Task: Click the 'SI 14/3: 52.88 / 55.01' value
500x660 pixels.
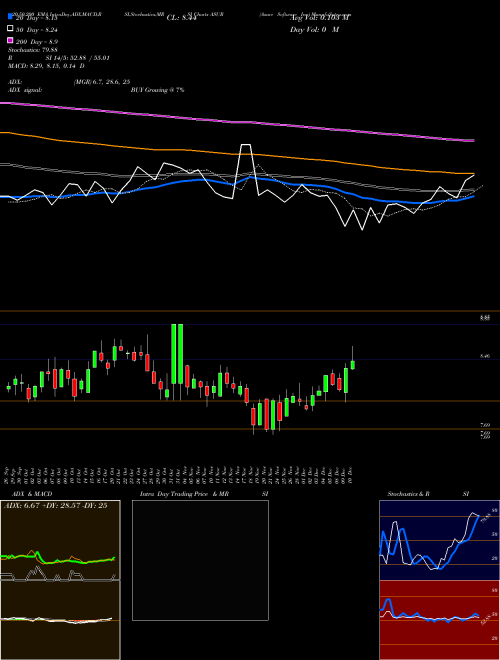Action: 77,58
